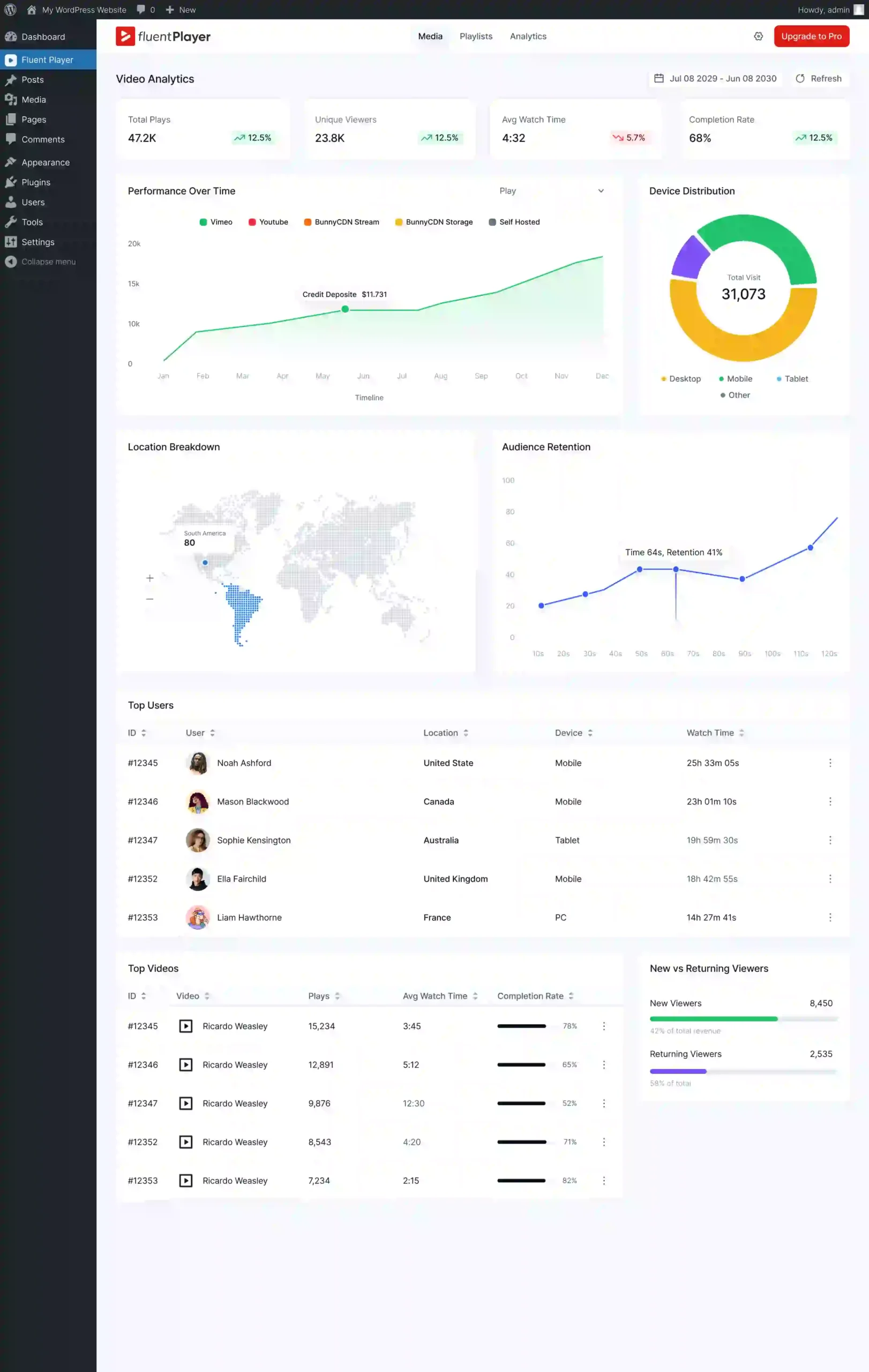
Task: Click the WordPress logo in the admin bar
Action: coord(10,10)
